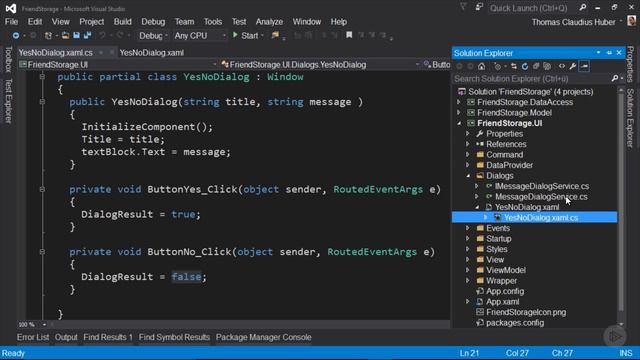Click the View Code icon
640x360 pixels.
(562, 66)
